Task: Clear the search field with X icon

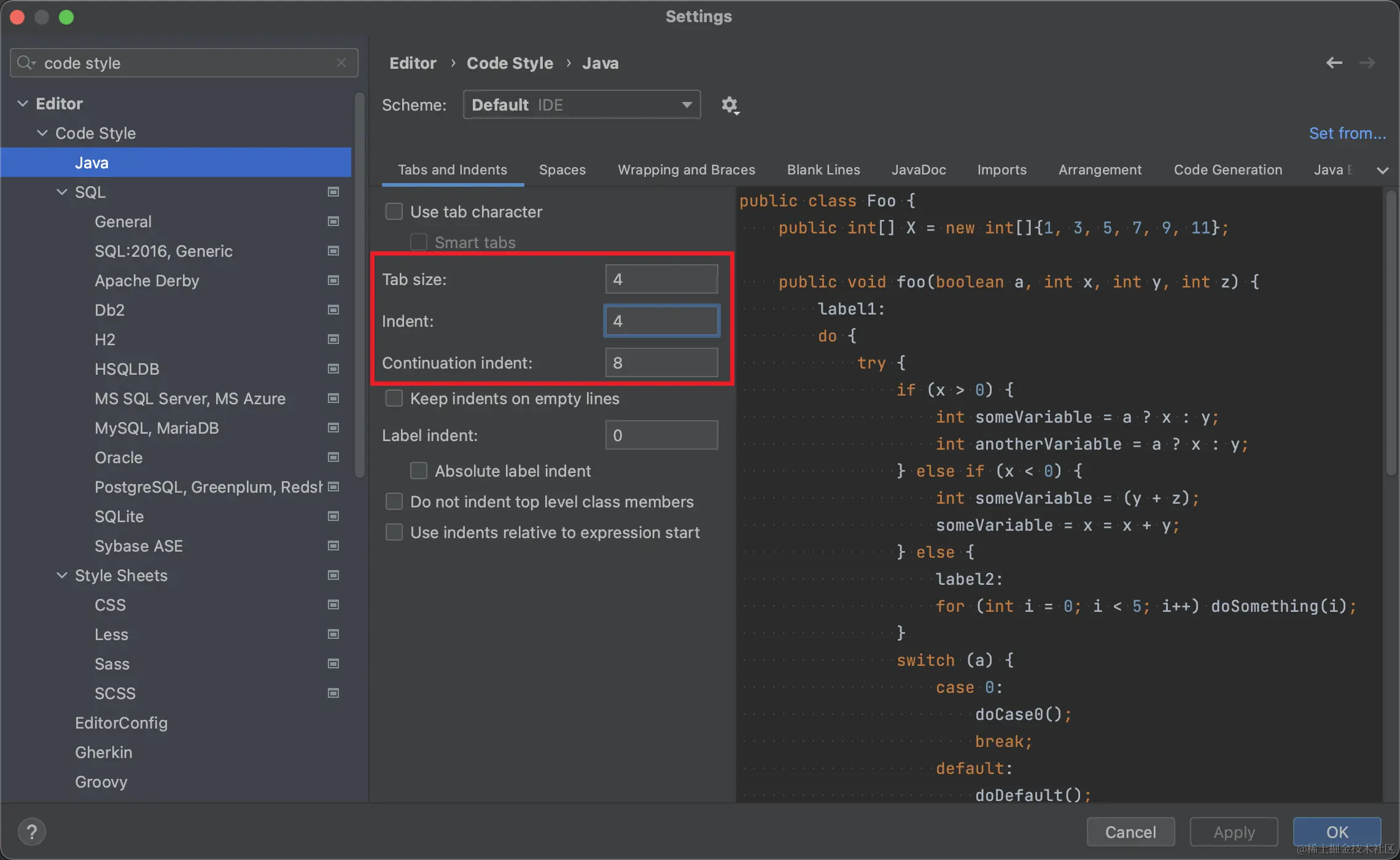Action: pyautogui.click(x=341, y=63)
